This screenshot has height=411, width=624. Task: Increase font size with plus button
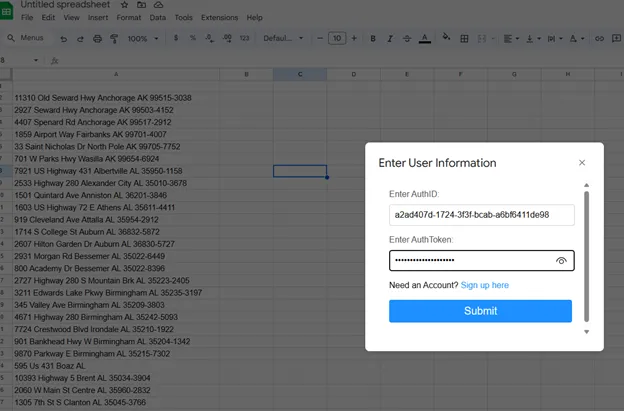point(354,38)
